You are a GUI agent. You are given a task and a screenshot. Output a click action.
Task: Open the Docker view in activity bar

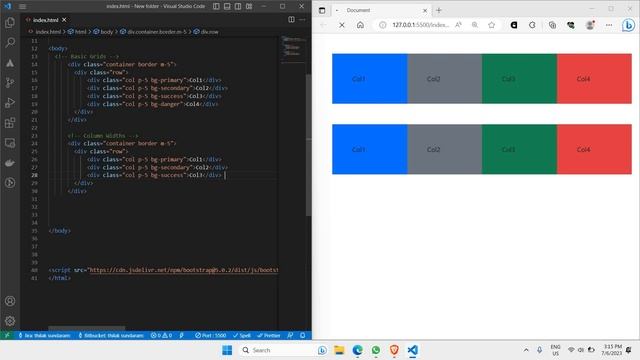10,163
